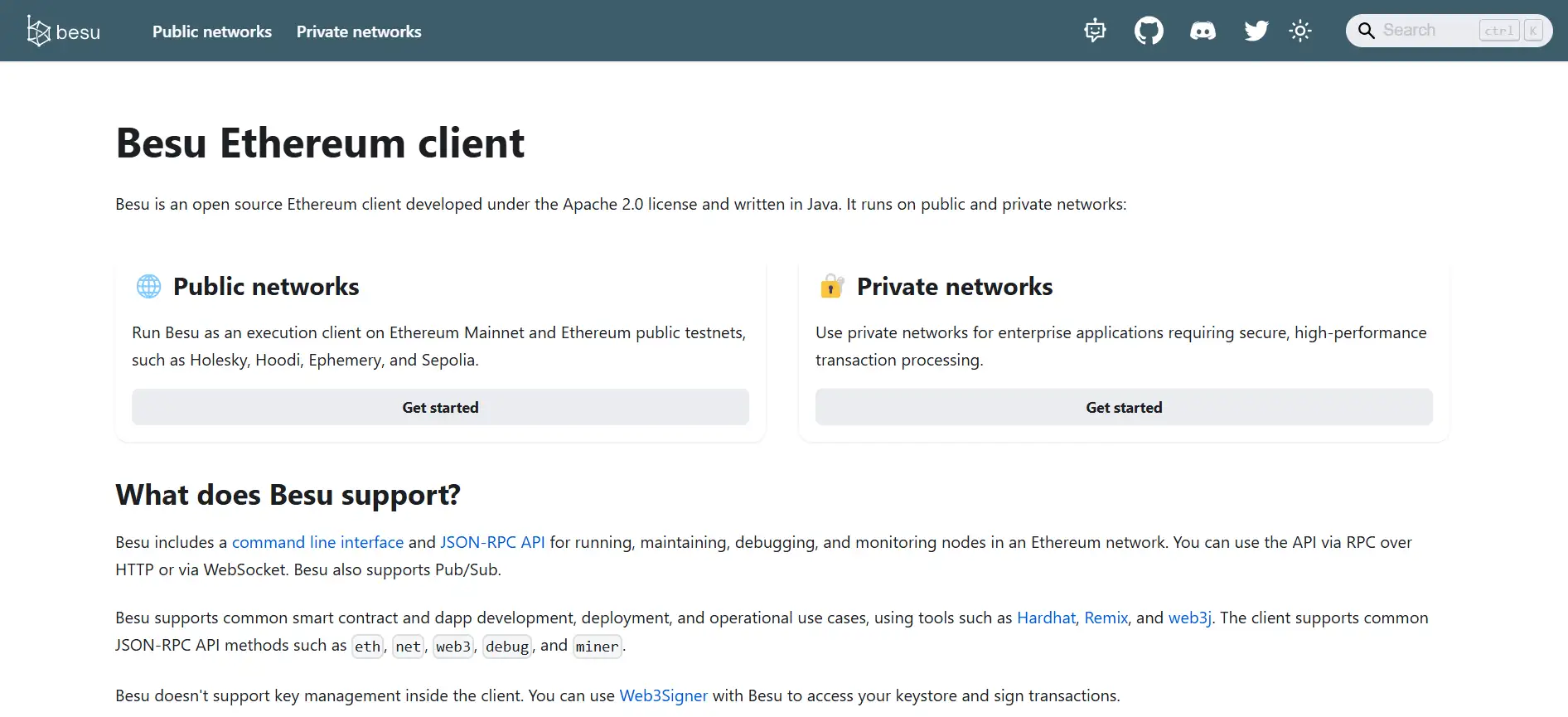Image resolution: width=1568 pixels, height=717 pixels.
Task: Open the Web3Signer link
Action: pyautogui.click(x=663, y=695)
